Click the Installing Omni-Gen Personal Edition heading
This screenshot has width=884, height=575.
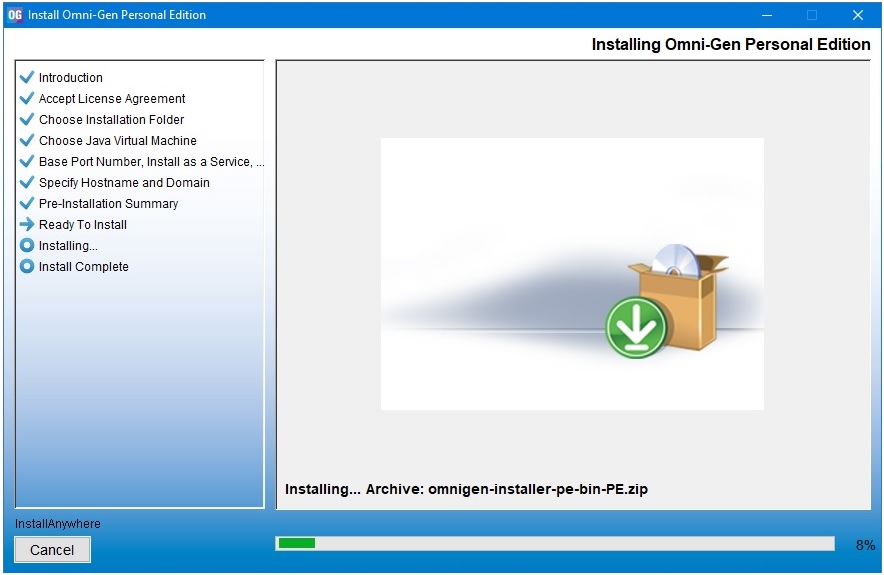click(731, 45)
